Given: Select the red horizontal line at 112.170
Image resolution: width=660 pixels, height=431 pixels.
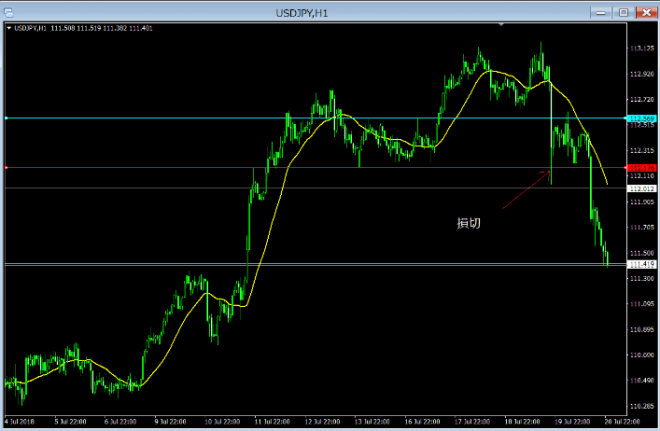Looking at the screenshot, I should [150, 168].
